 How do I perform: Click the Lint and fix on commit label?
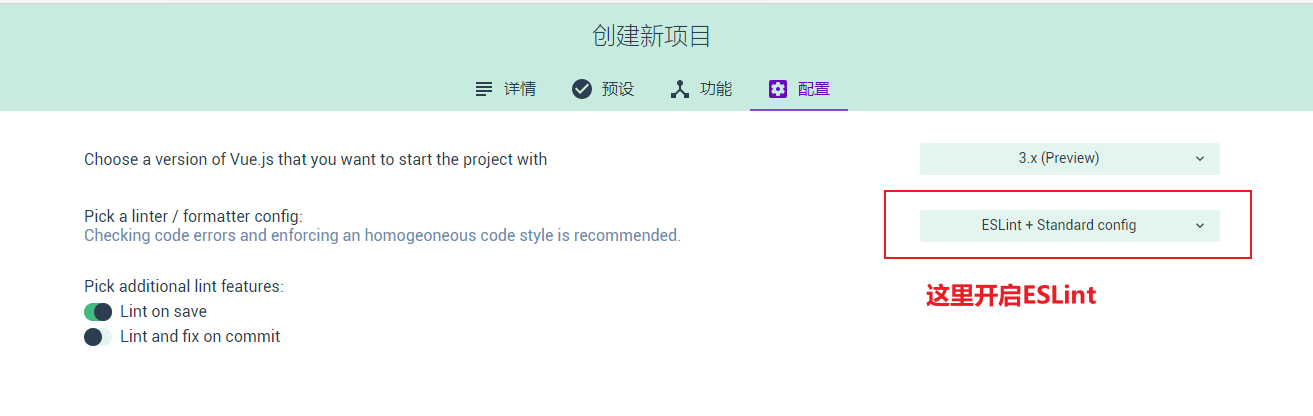click(x=200, y=337)
